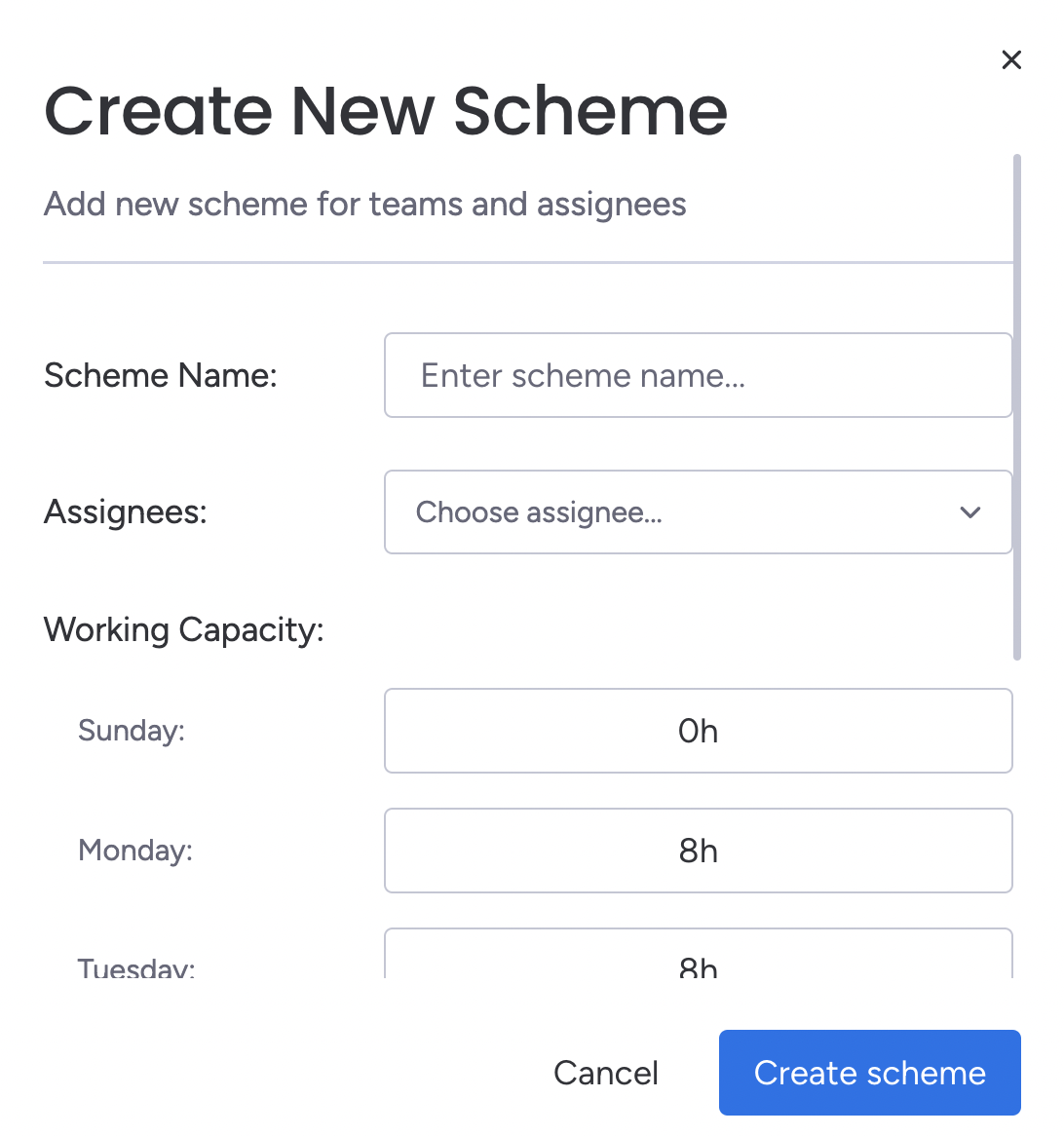Click the Sunday label

(132, 731)
